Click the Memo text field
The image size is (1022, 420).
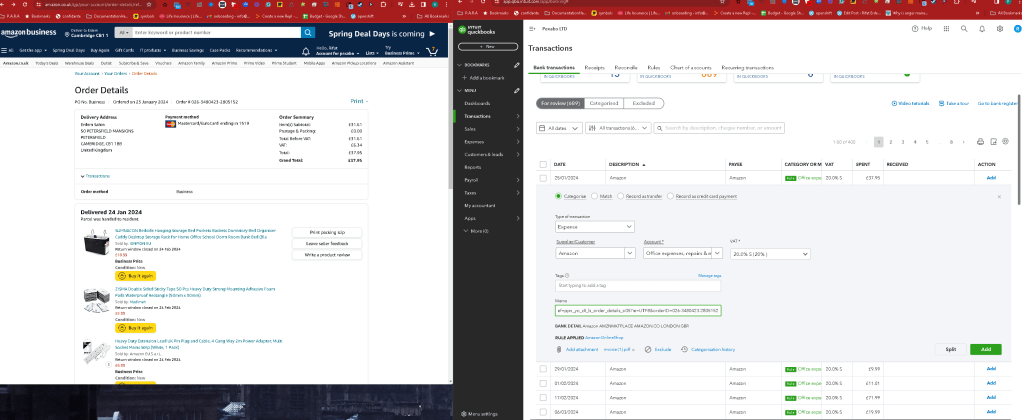coord(638,311)
